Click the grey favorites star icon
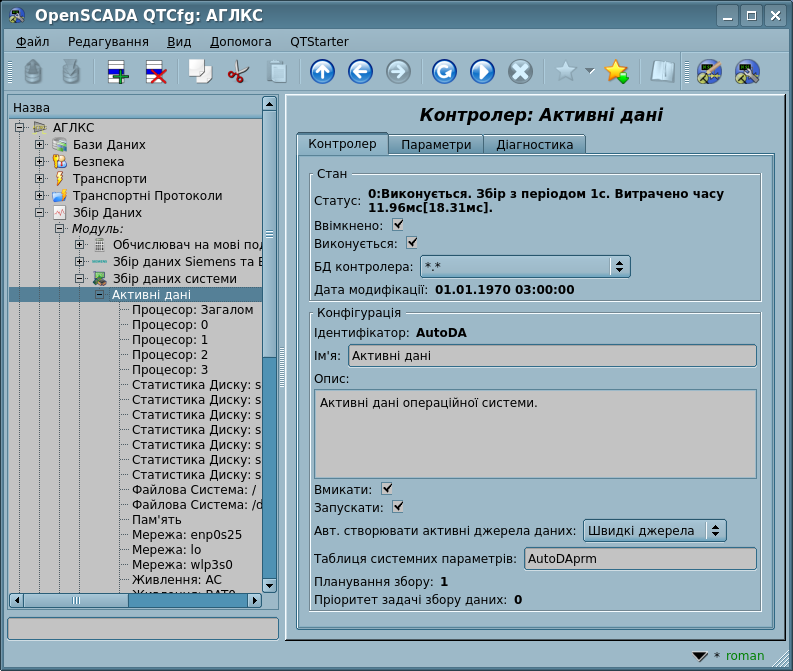This screenshot has height=671, width=793. point(565,71)
